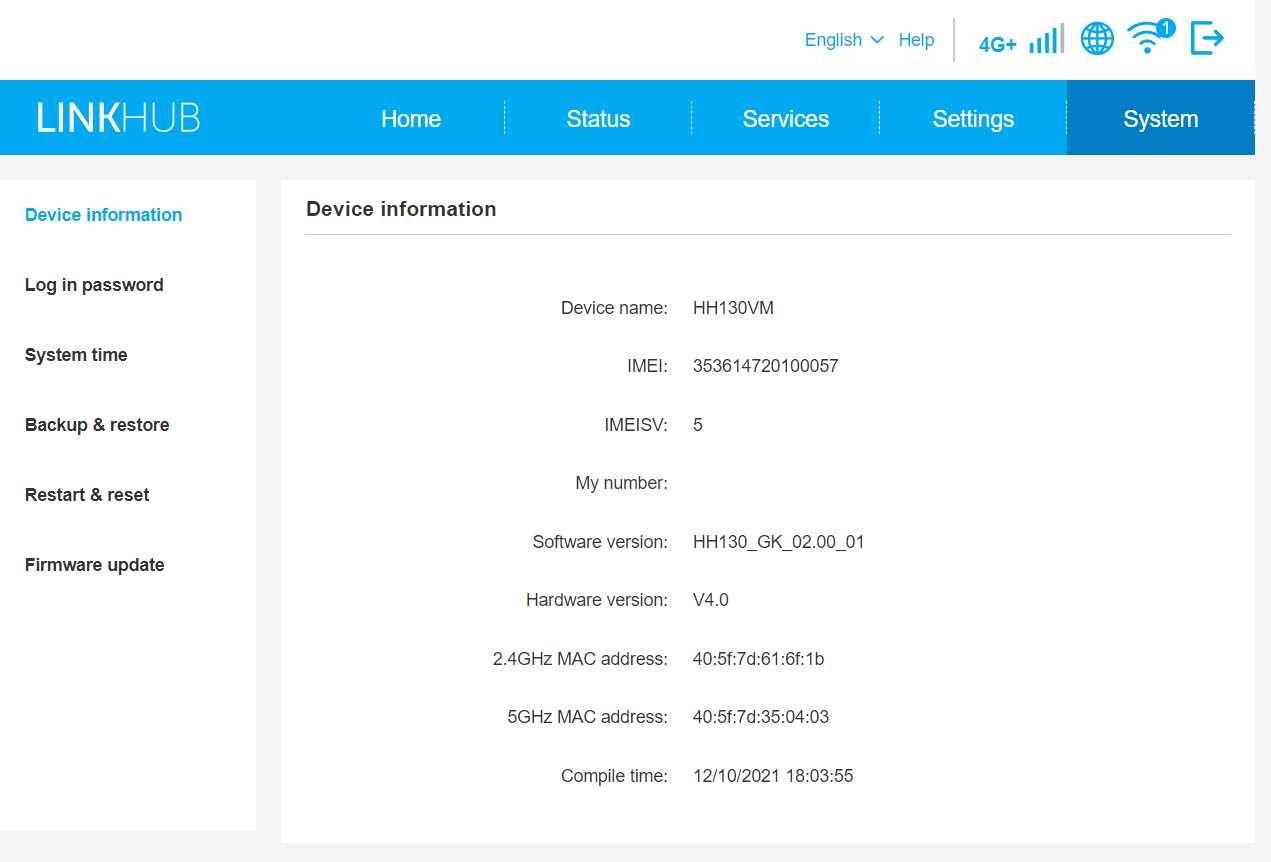Click the 4G+ network type indicator

pos(997,45)
